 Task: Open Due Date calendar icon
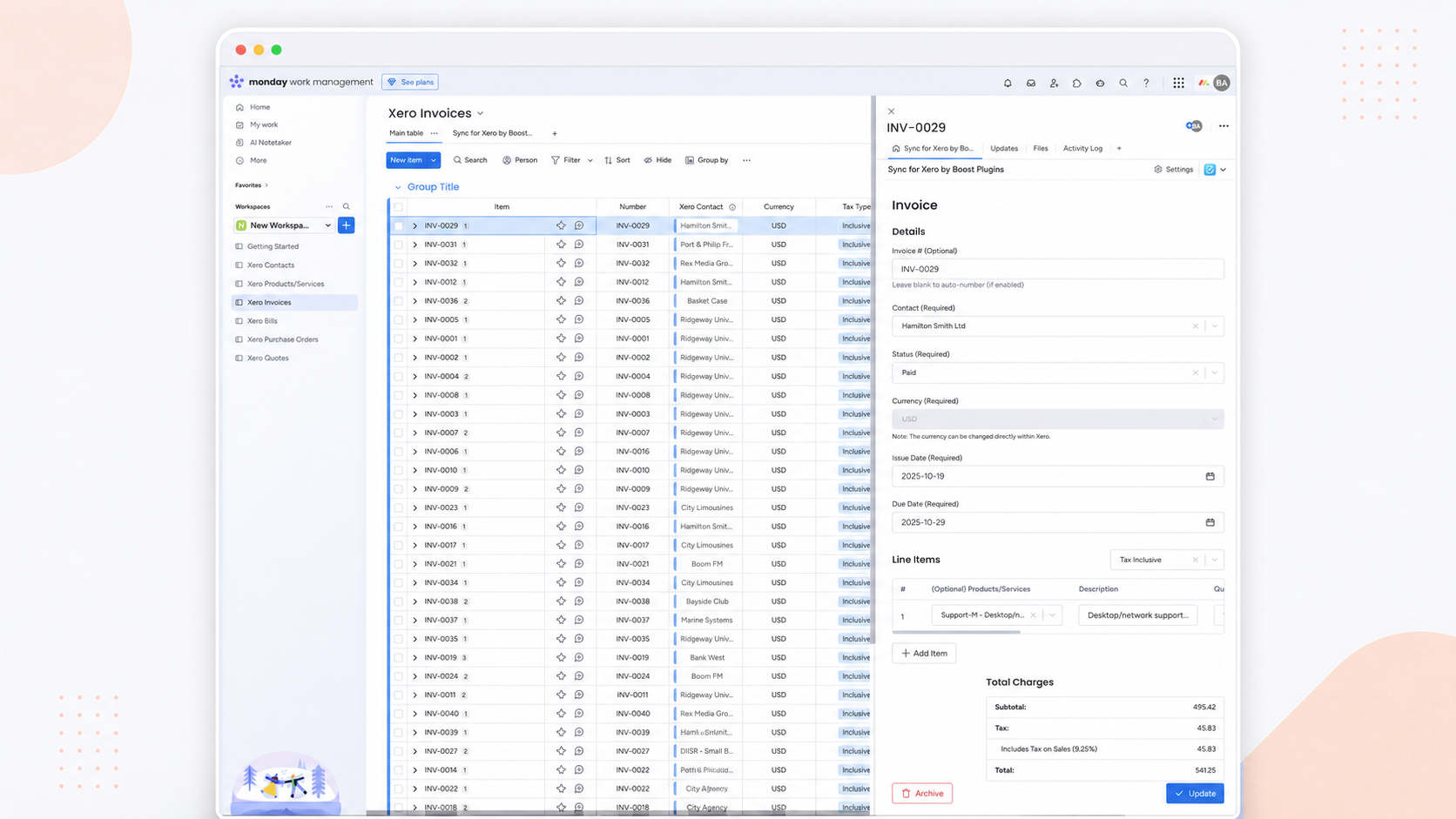[1210, 522]
